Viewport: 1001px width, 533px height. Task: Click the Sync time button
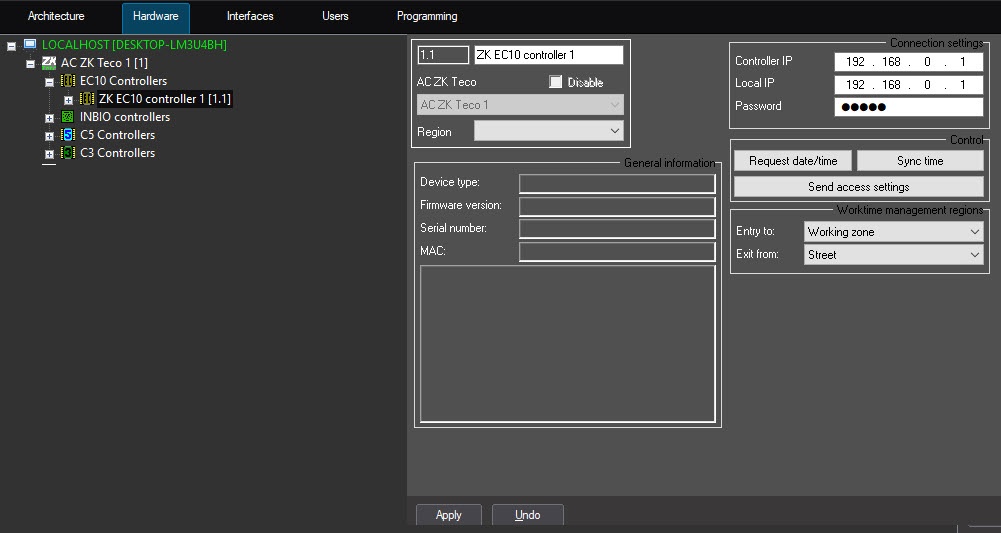point(920,161)
